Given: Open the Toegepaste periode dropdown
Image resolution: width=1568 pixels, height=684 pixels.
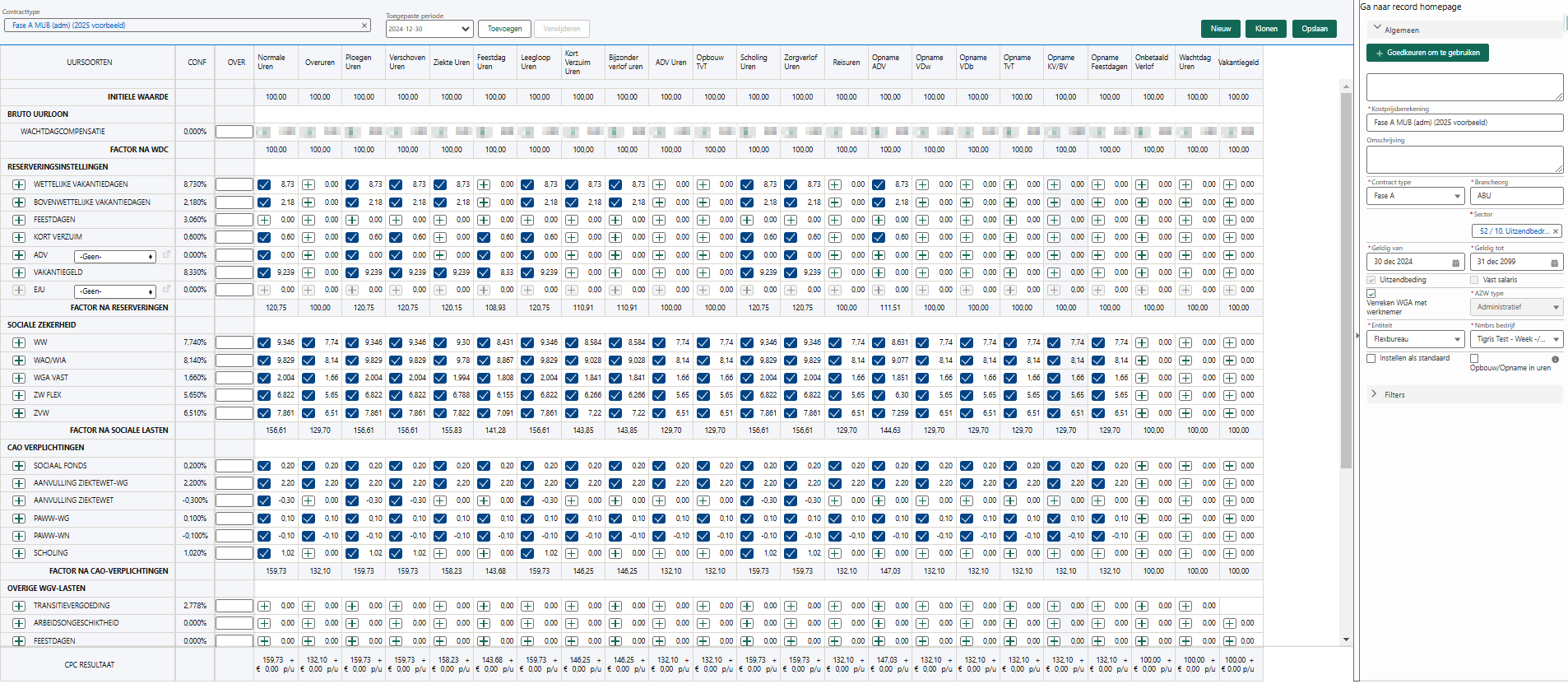Looking at the screenshot, I should point(429,29).
